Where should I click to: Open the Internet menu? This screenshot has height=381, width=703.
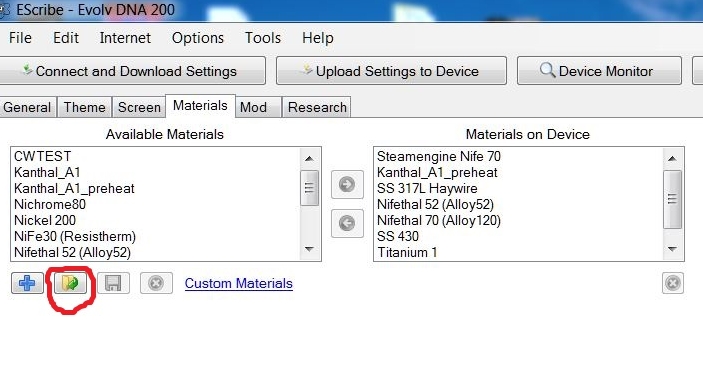coord(125,38)
